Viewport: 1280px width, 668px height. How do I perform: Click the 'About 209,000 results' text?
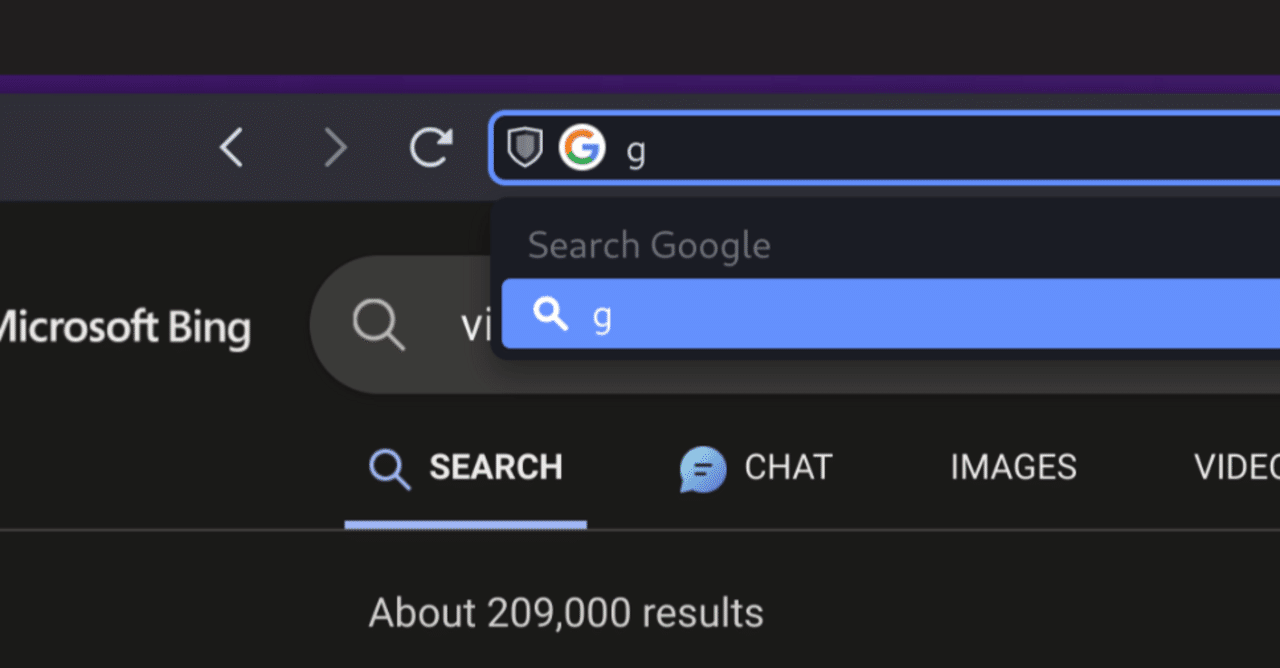coord(566,612)
